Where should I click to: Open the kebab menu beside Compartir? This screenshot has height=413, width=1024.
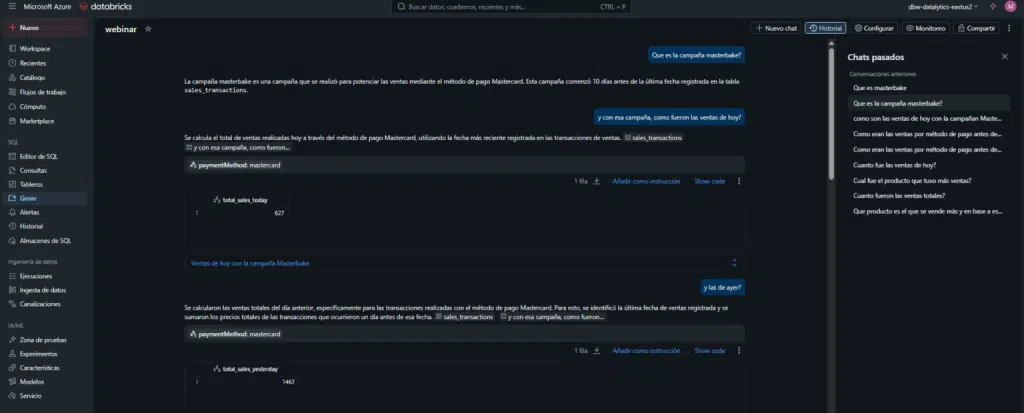tap(1009, 29)
